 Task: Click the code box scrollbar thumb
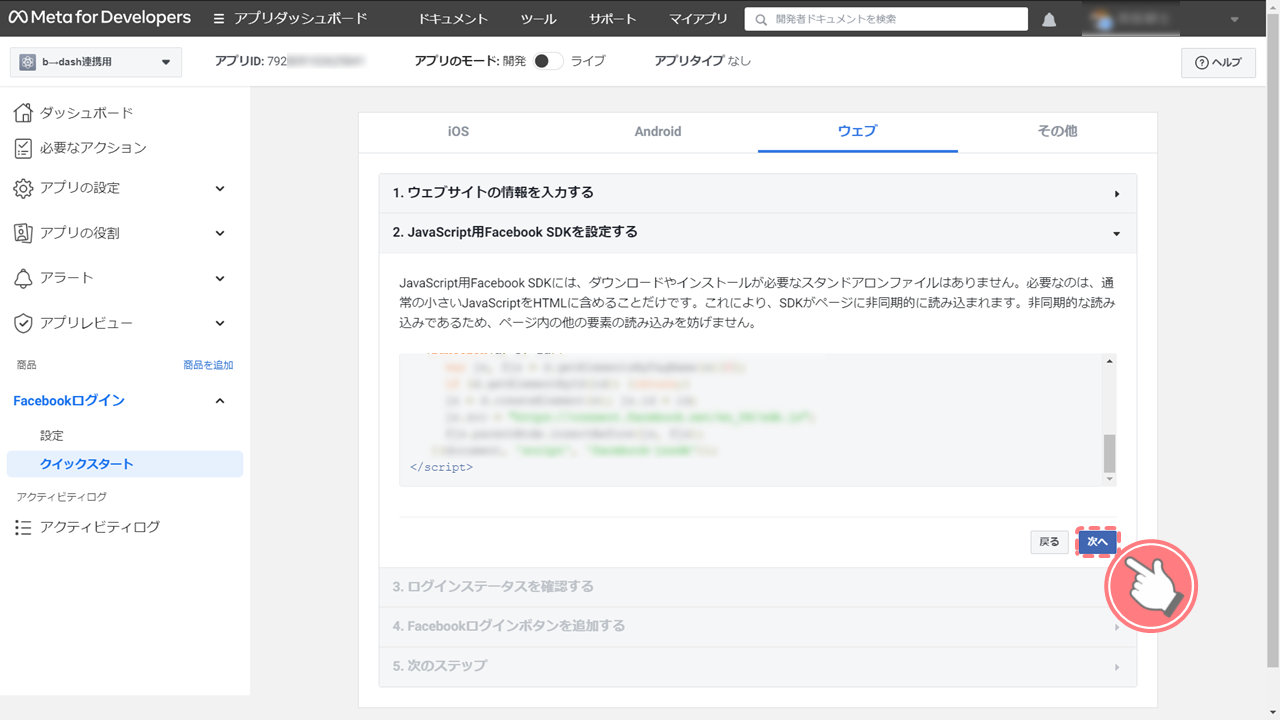(1109, 454)
